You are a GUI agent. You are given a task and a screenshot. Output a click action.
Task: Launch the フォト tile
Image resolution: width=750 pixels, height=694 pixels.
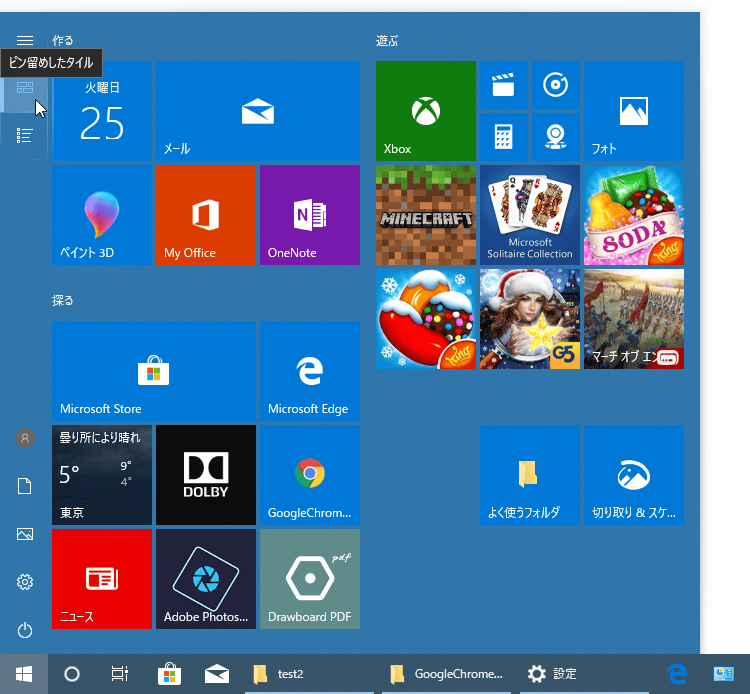point(634,111)
